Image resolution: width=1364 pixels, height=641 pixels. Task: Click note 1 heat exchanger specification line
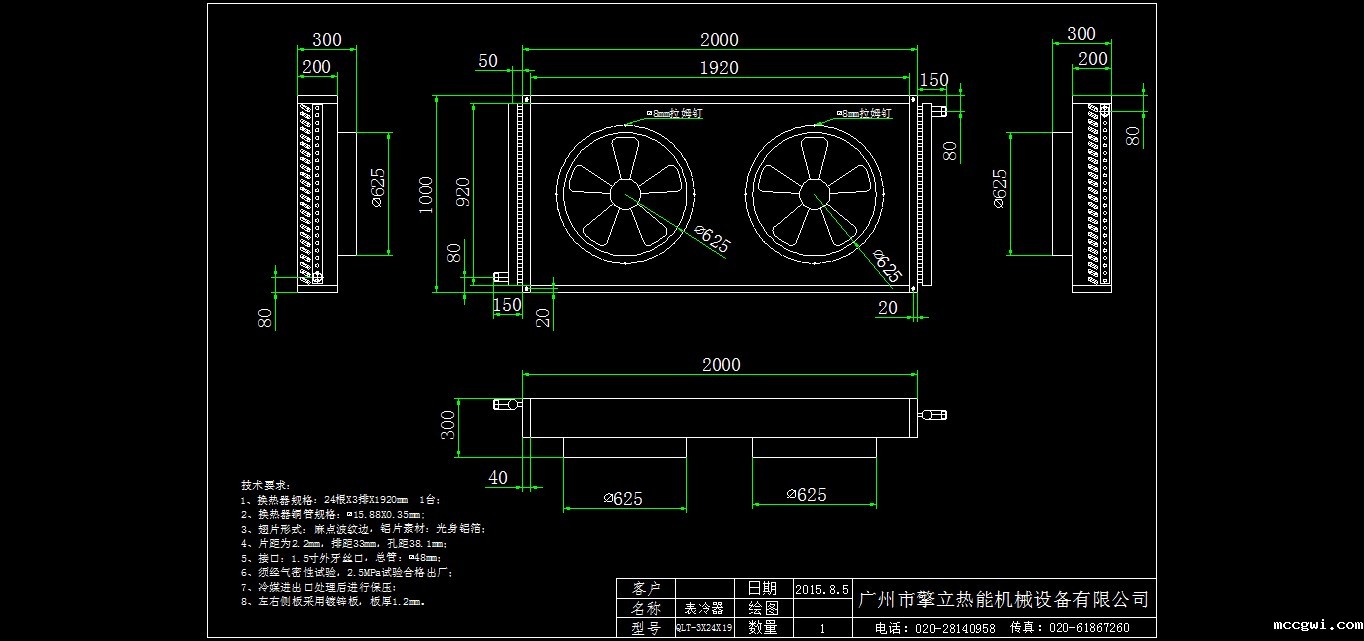(340, 499)
